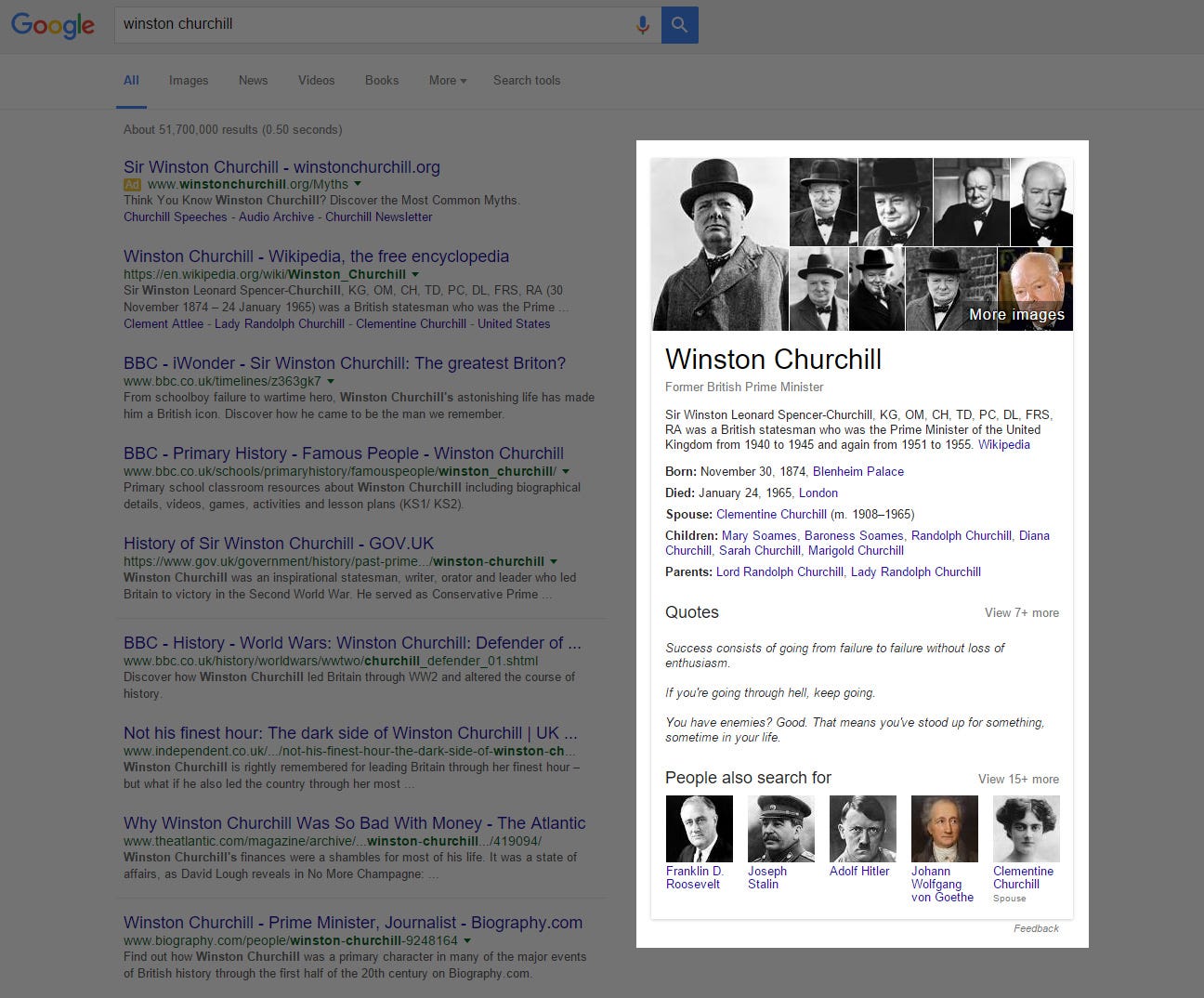The height and width of the screenshot is (998, 1204).
Task: Expand arrow beside winstonchurchill.org/Myths URL
Action: (359, 184)
